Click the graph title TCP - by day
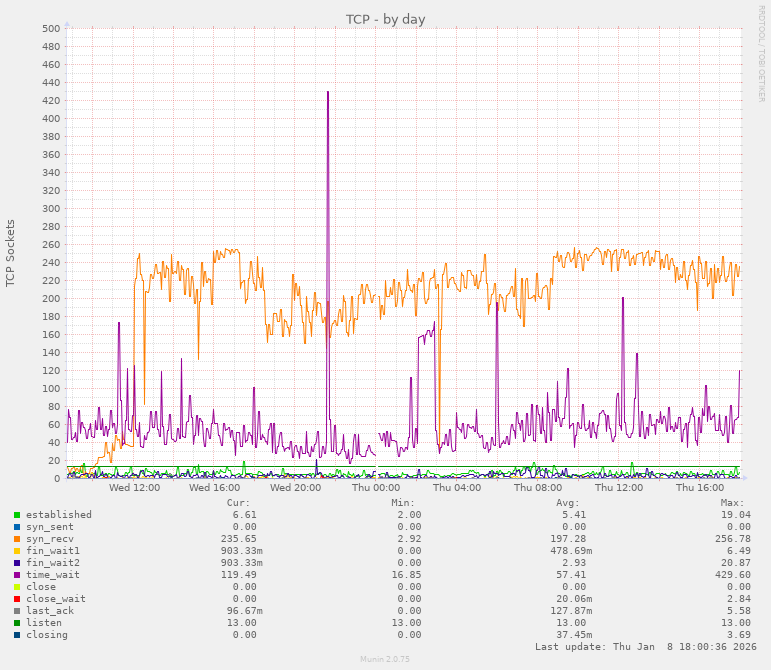 (385, 19)
